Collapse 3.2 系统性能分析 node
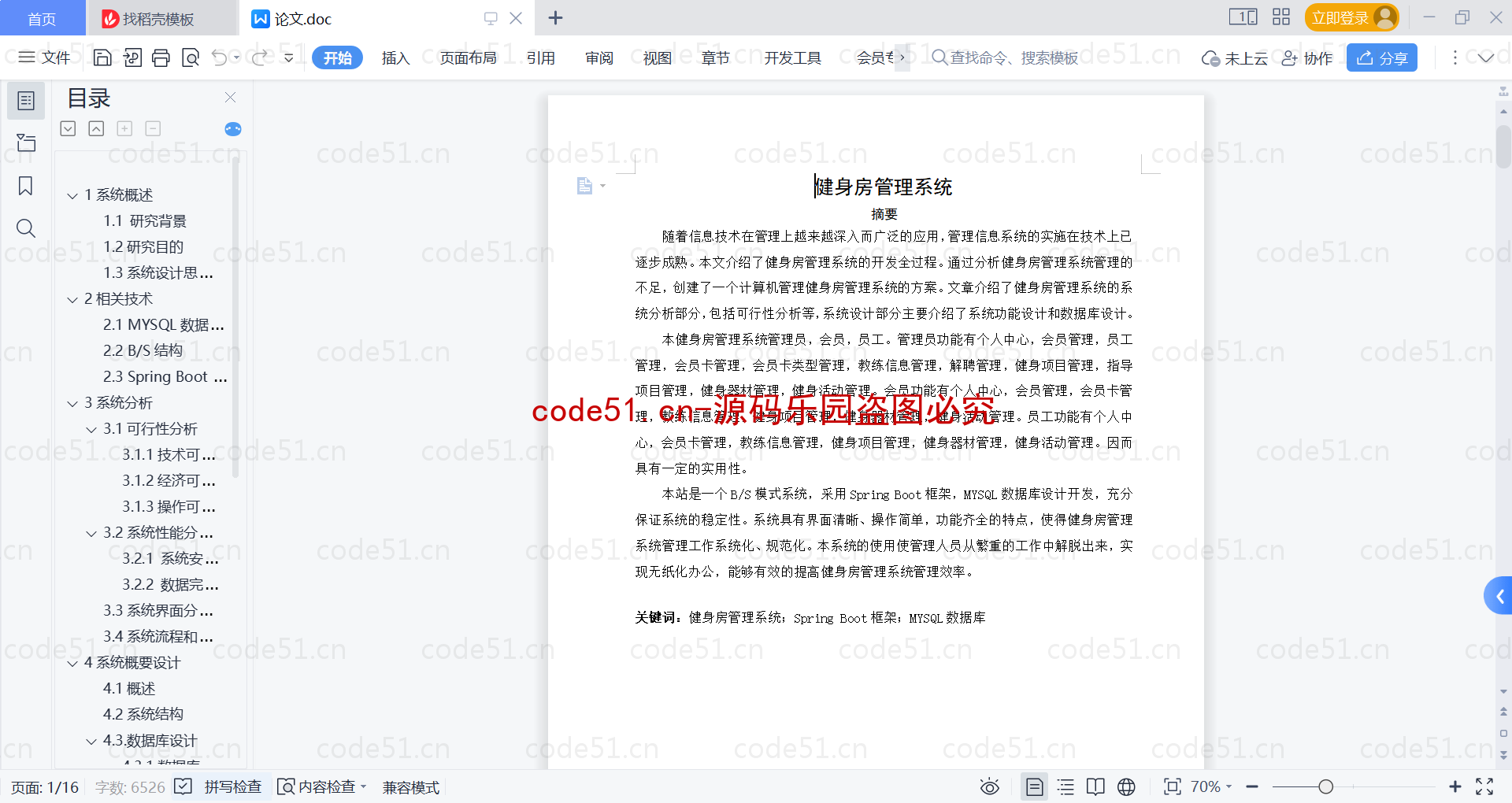Image resolution: width=1512 pixels, height=803 pixels. point(91,533)
